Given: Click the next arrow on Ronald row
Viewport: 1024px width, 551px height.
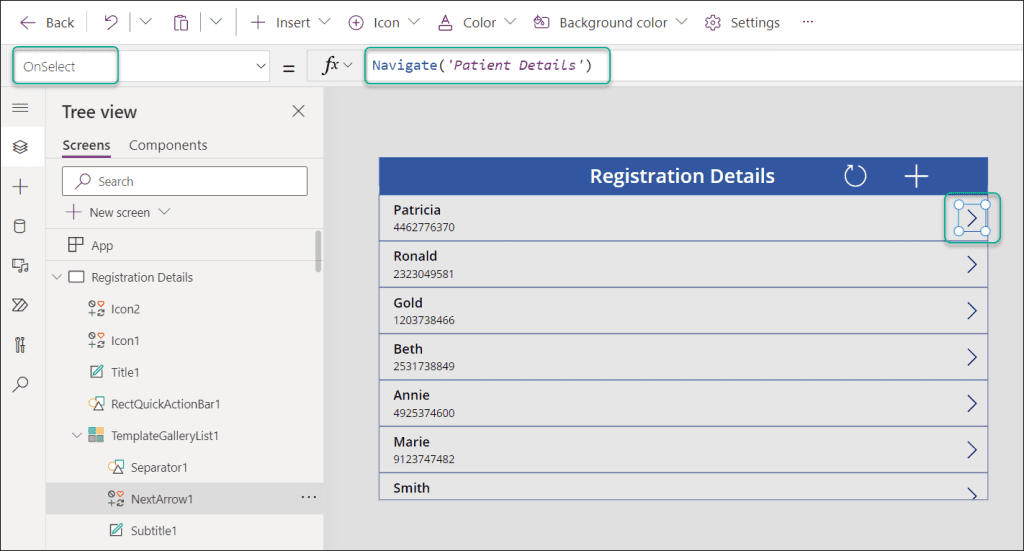Looking at the screenshot, I should pos(972,264).
